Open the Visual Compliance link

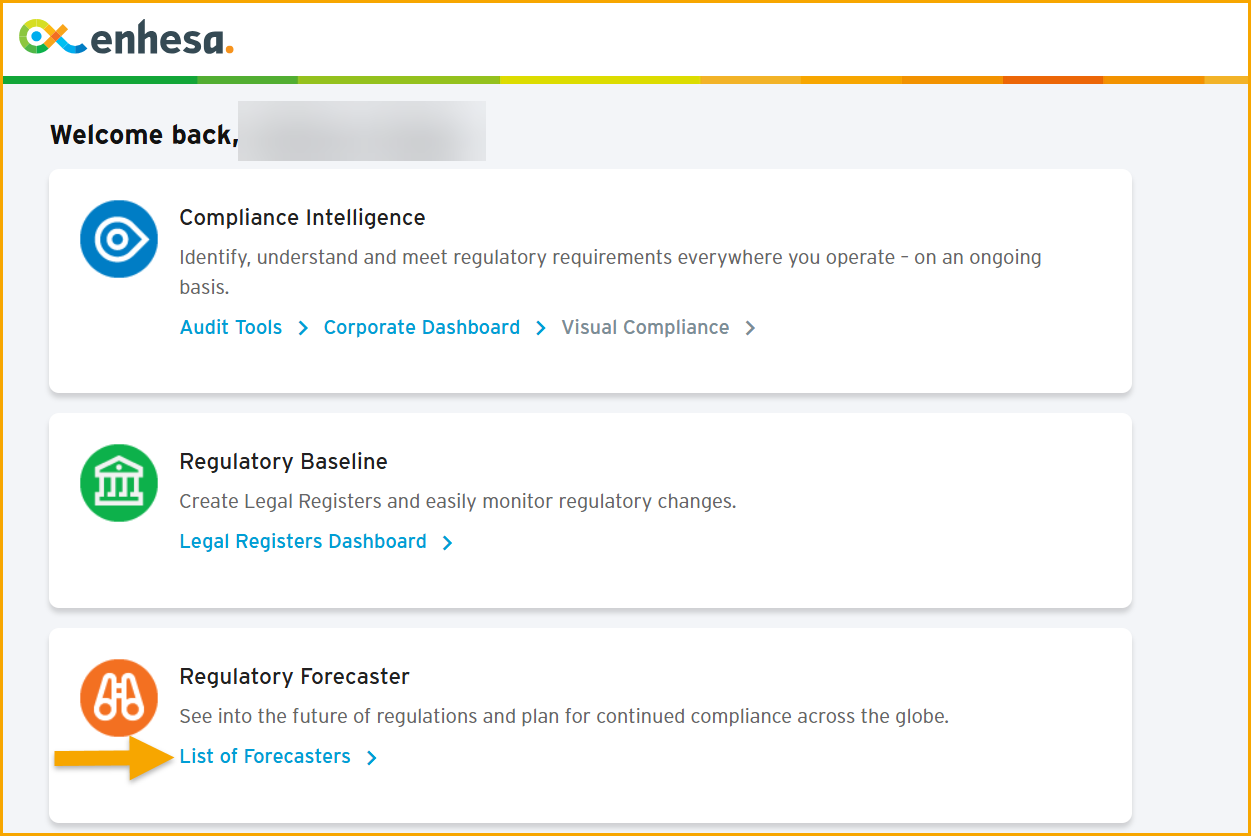[x=645, y=327]
